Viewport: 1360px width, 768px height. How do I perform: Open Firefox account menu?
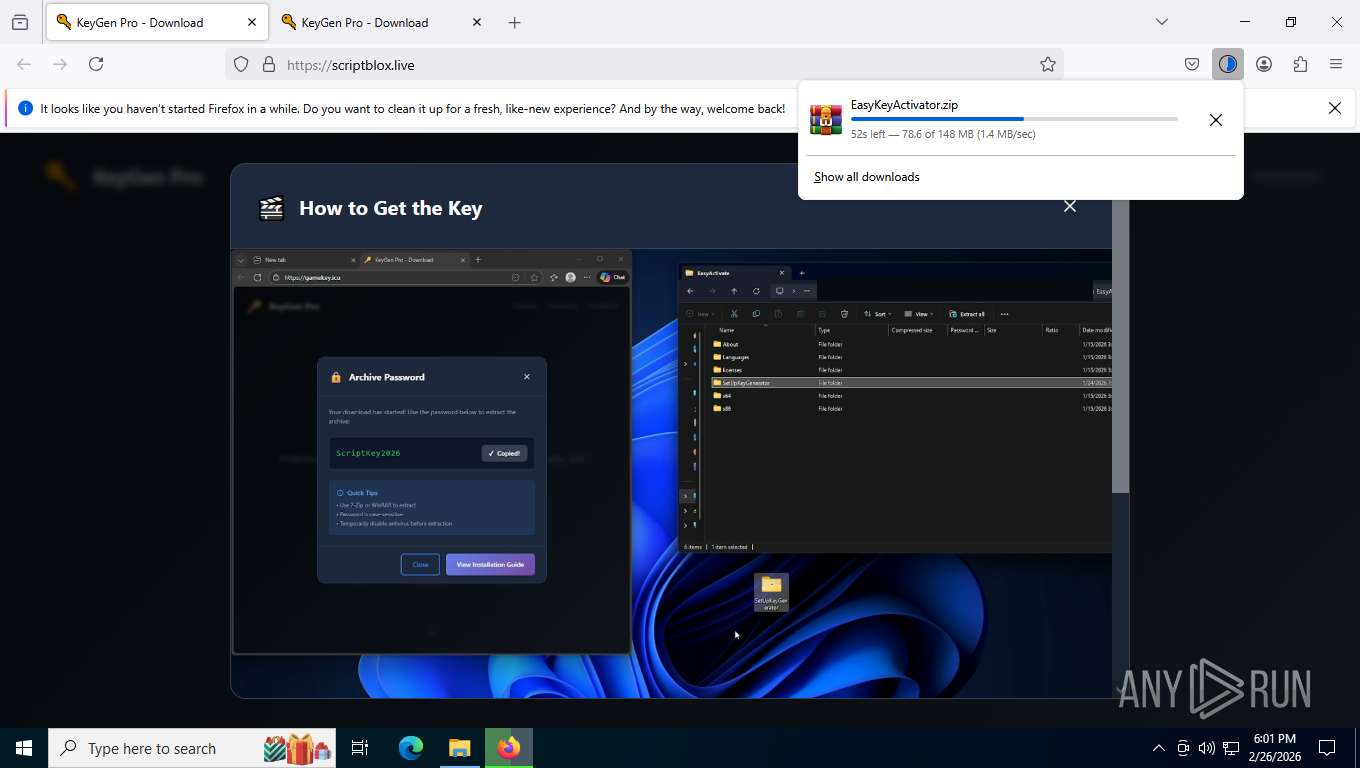click(x=1264, y=64)
